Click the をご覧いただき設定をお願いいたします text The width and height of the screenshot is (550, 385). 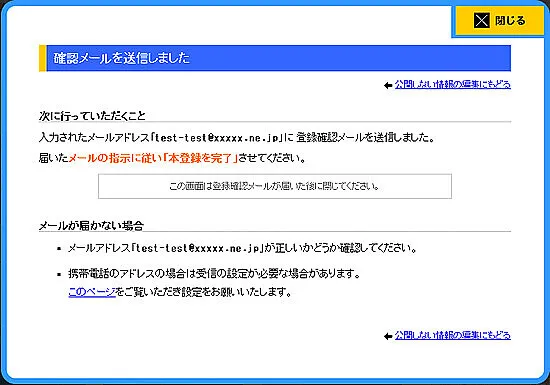point(204,292)
